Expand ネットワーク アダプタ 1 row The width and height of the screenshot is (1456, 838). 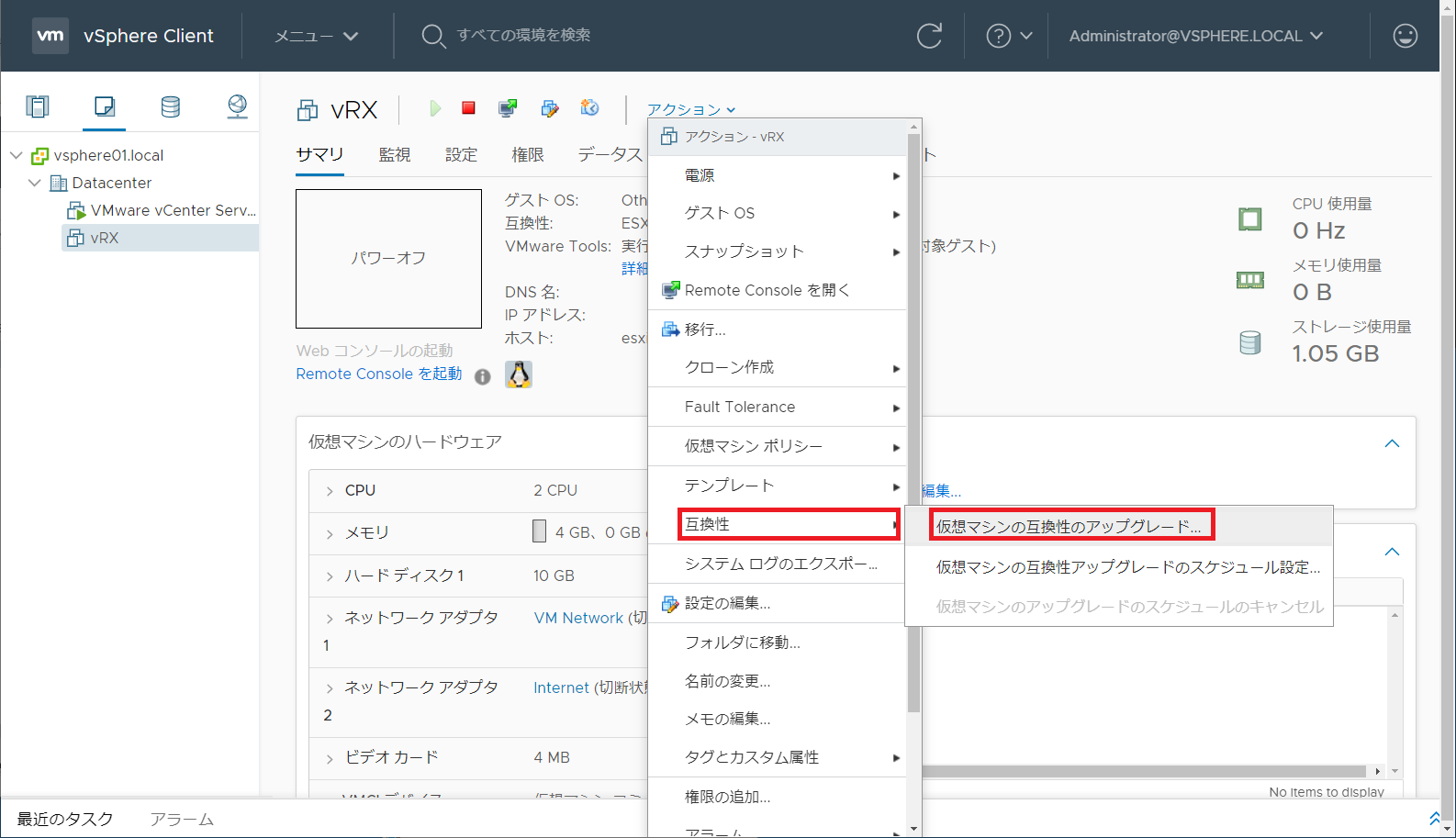coord(330,619)
